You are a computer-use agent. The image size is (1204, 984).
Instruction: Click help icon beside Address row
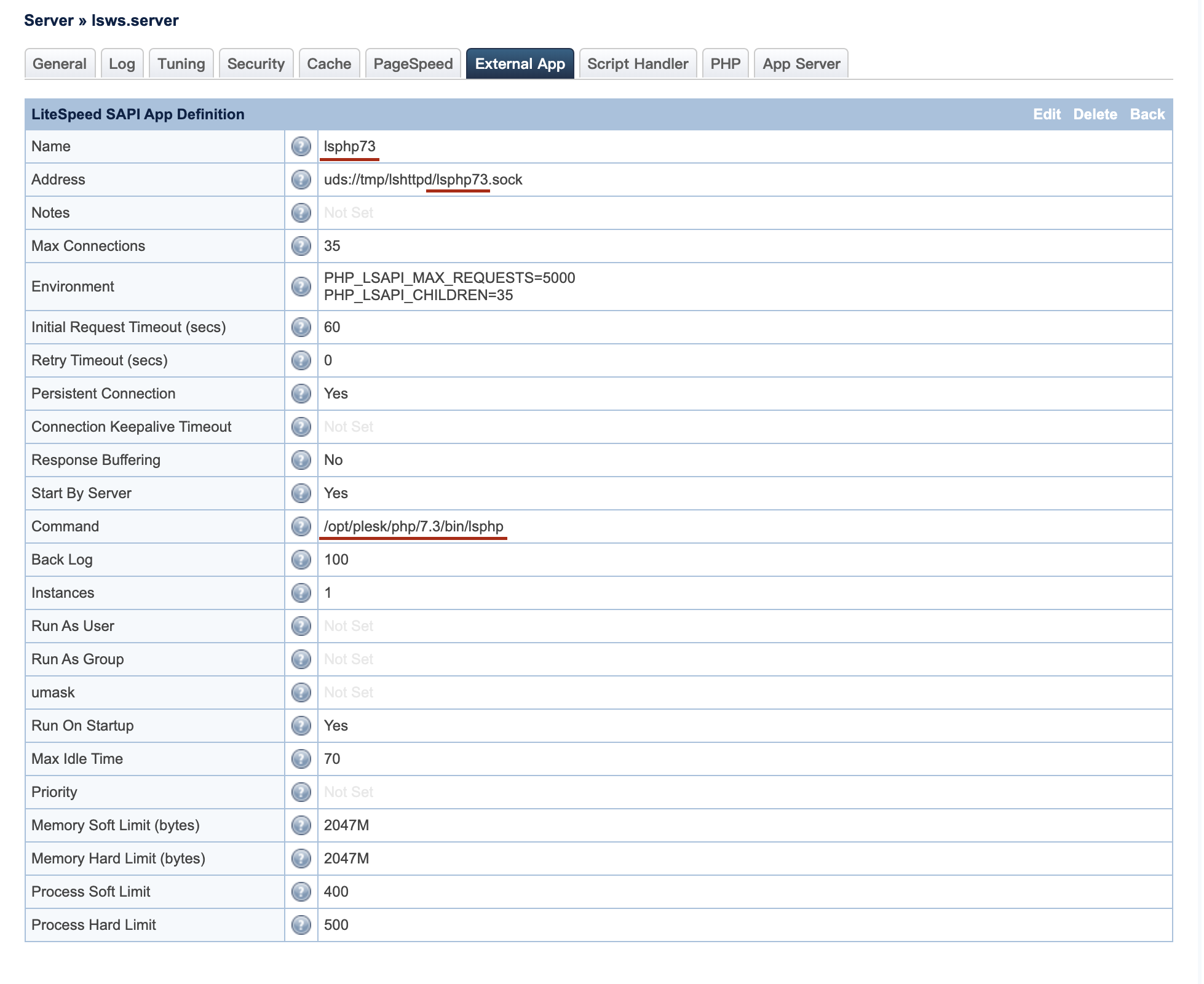(x=301, y=180)
